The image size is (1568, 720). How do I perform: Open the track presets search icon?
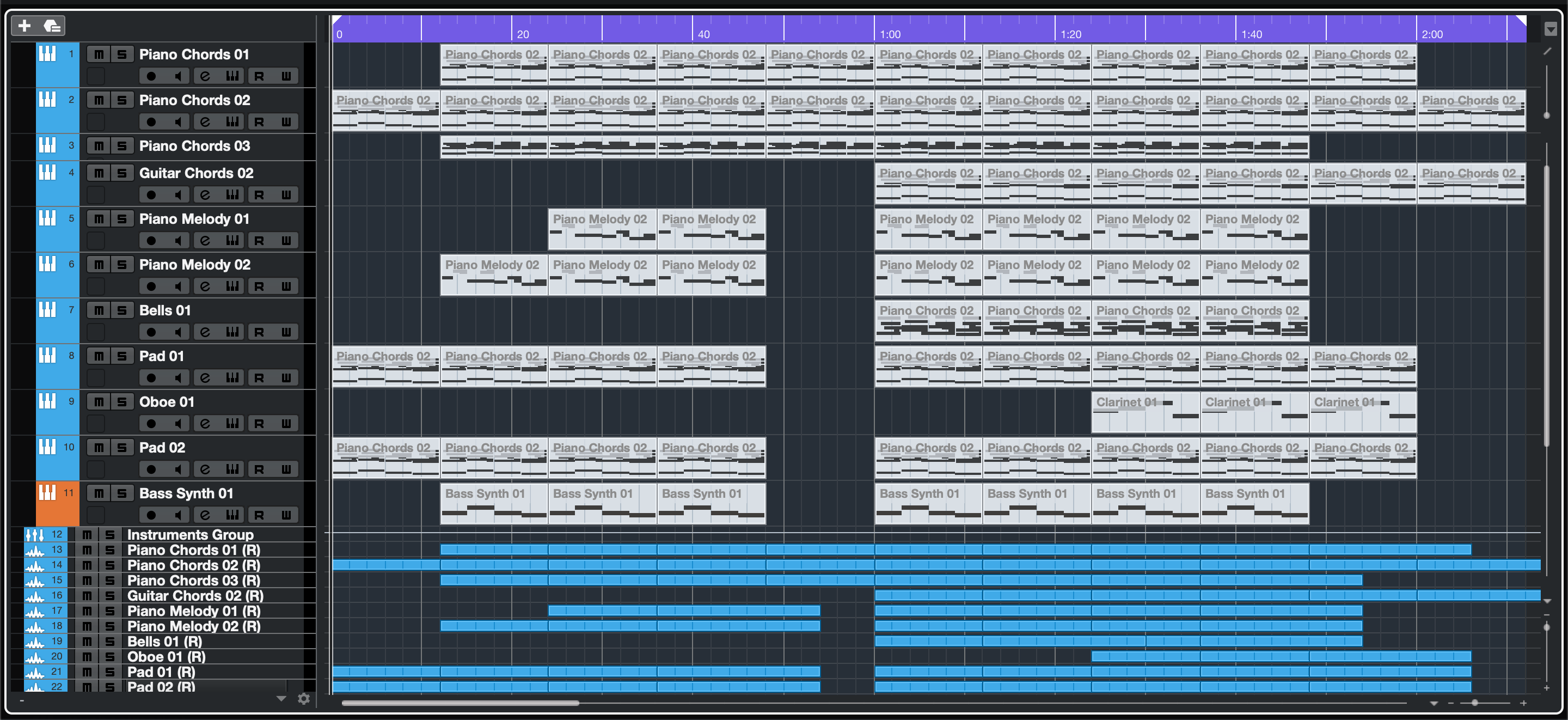click(52, 26)
